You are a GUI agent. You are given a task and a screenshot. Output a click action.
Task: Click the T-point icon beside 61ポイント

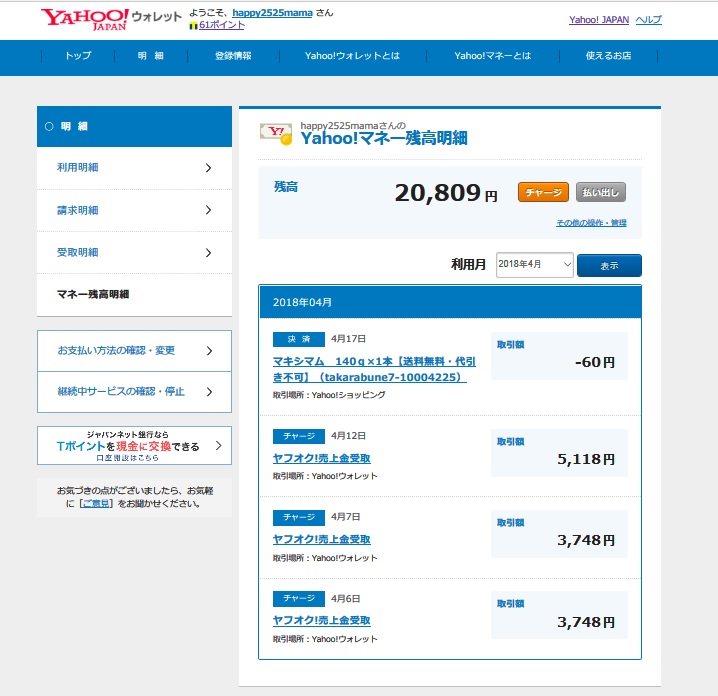193,26
